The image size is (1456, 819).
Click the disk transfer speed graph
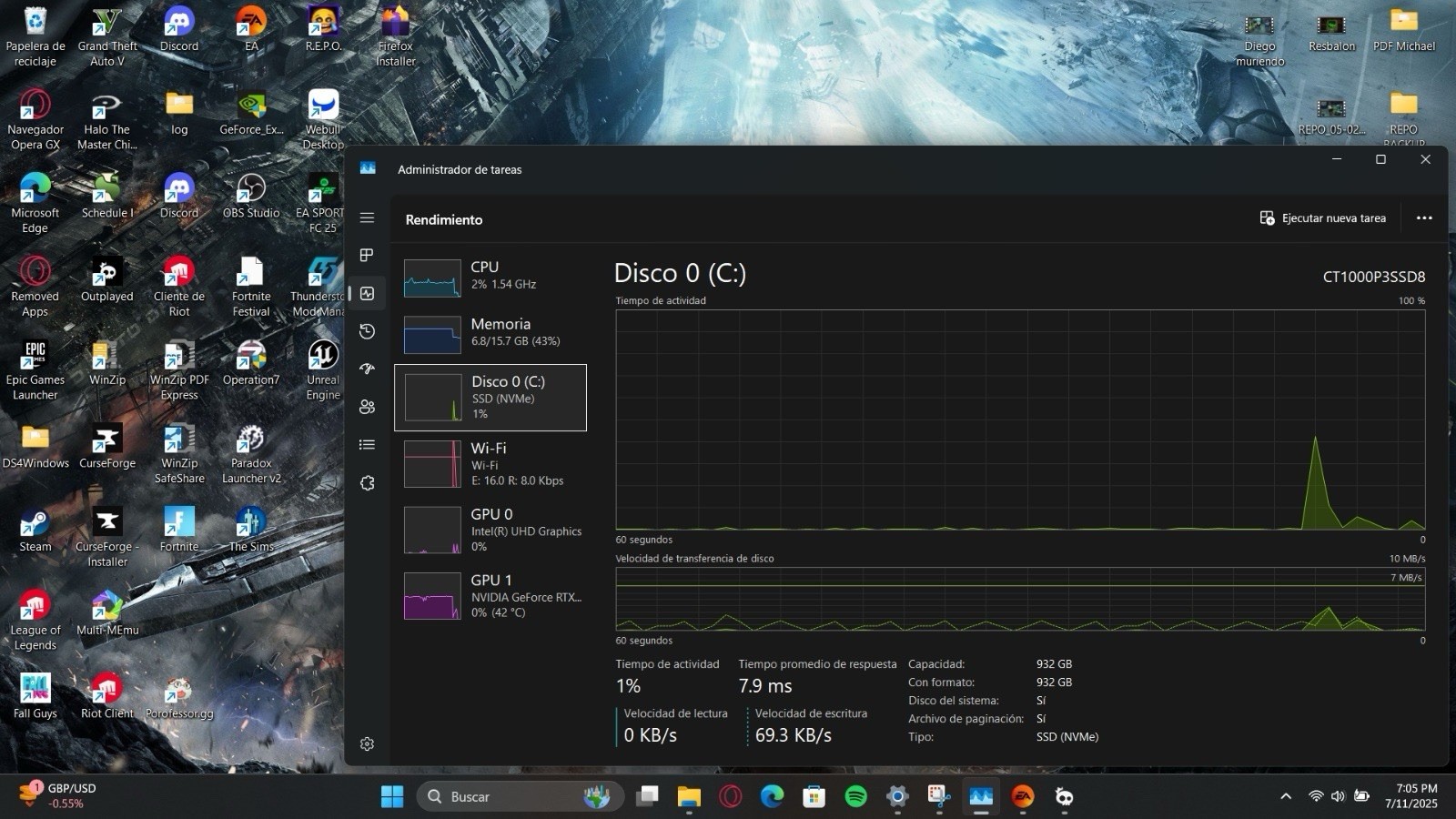pyautogui.click(x=1020, y=599)
